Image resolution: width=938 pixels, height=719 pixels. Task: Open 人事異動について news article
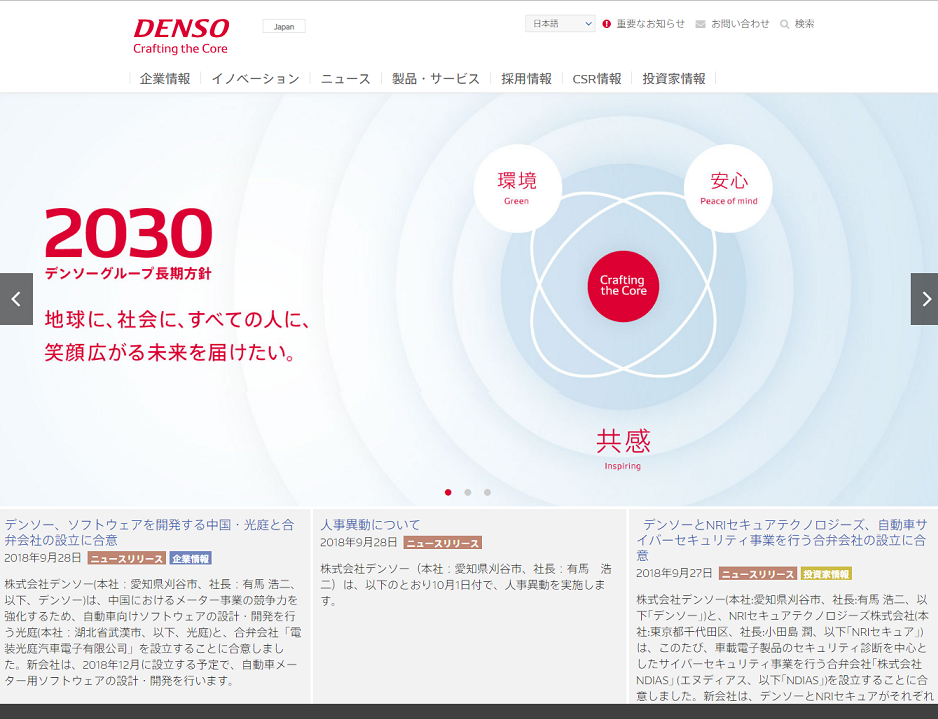coord(370,525)
